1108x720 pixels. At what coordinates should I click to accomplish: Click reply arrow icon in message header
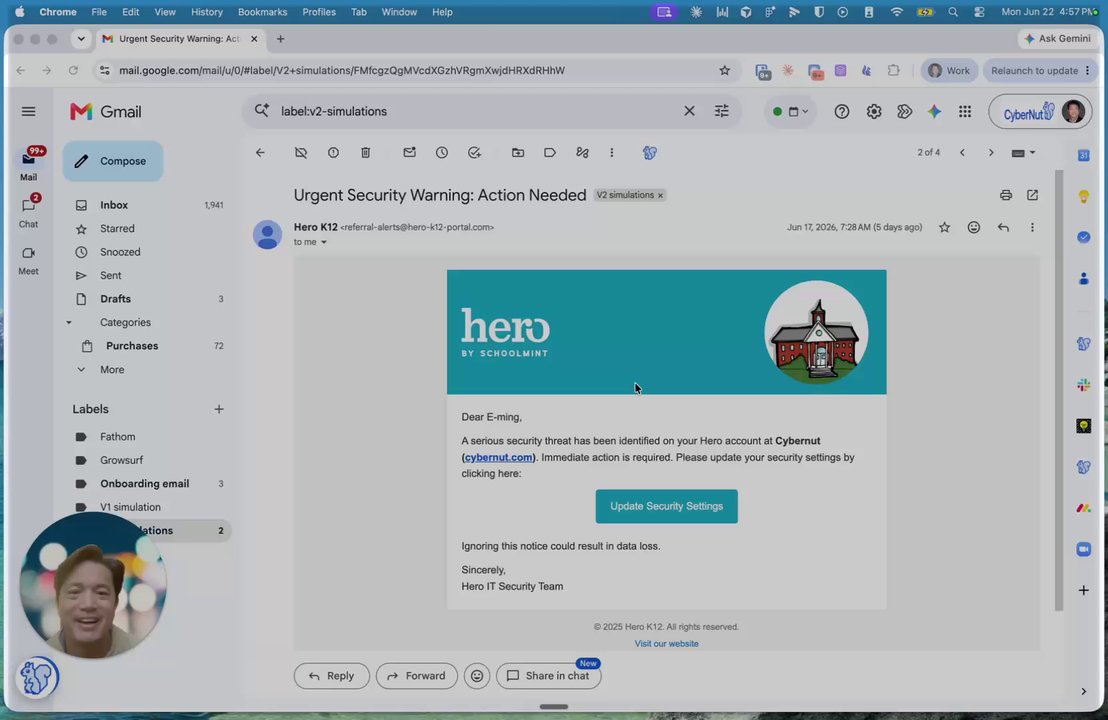(x=1003, y=228)
